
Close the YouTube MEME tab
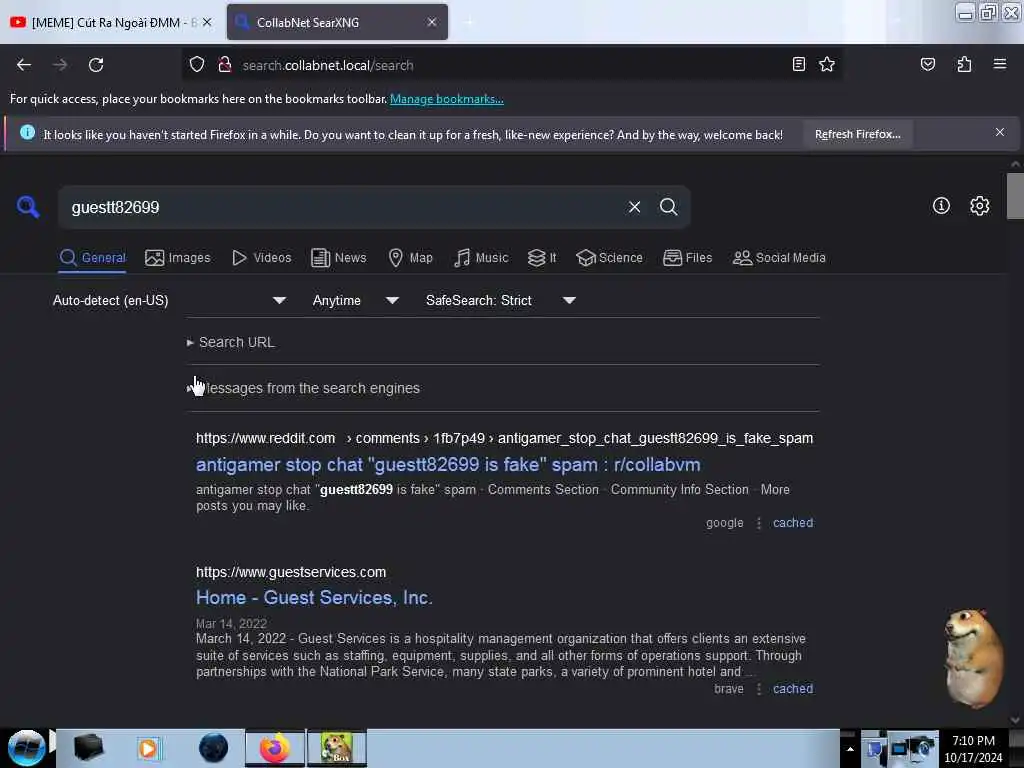coord(207,22)
